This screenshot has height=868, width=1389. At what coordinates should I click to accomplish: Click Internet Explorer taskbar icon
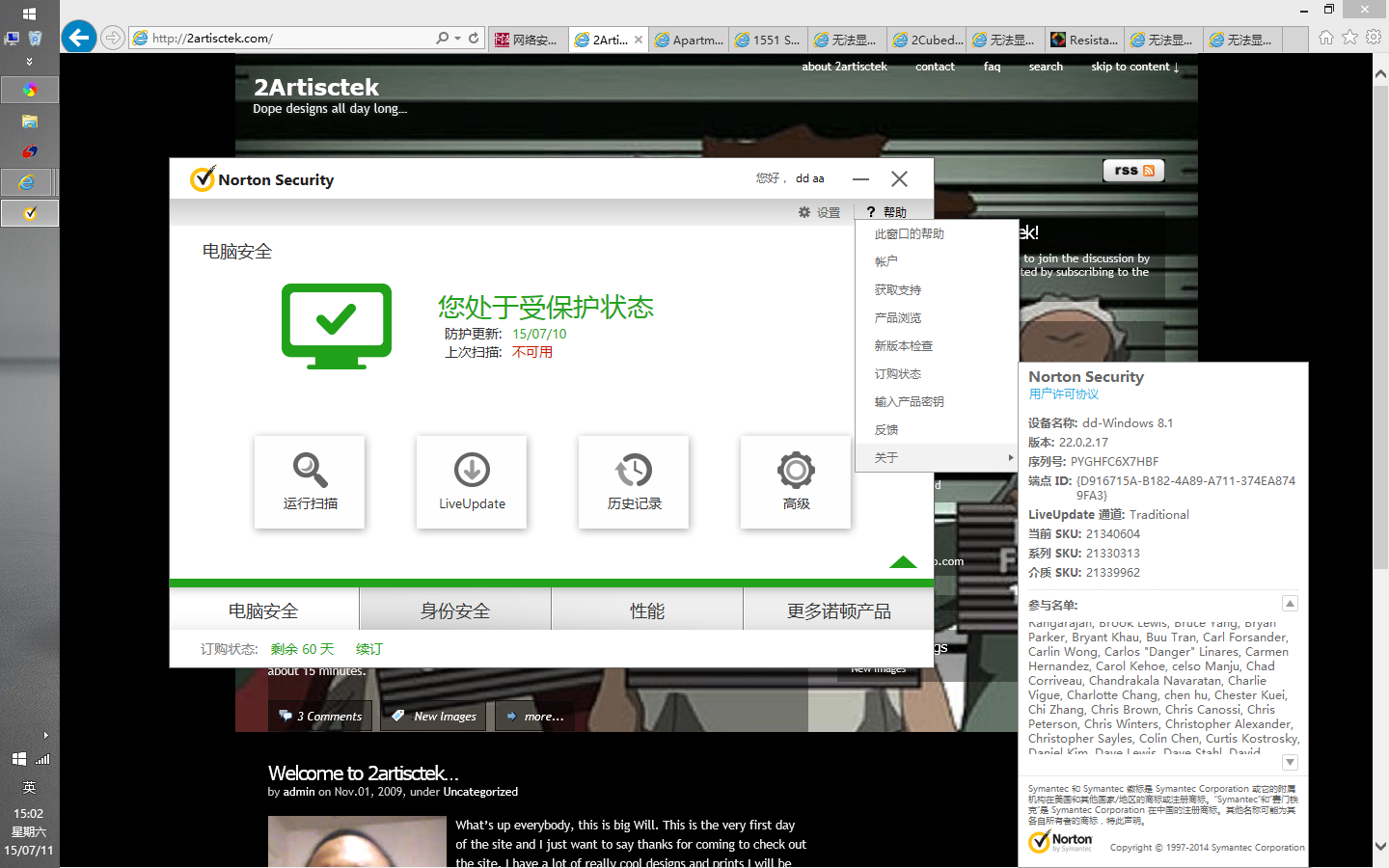pyautogui.click(x=29, y=182)
